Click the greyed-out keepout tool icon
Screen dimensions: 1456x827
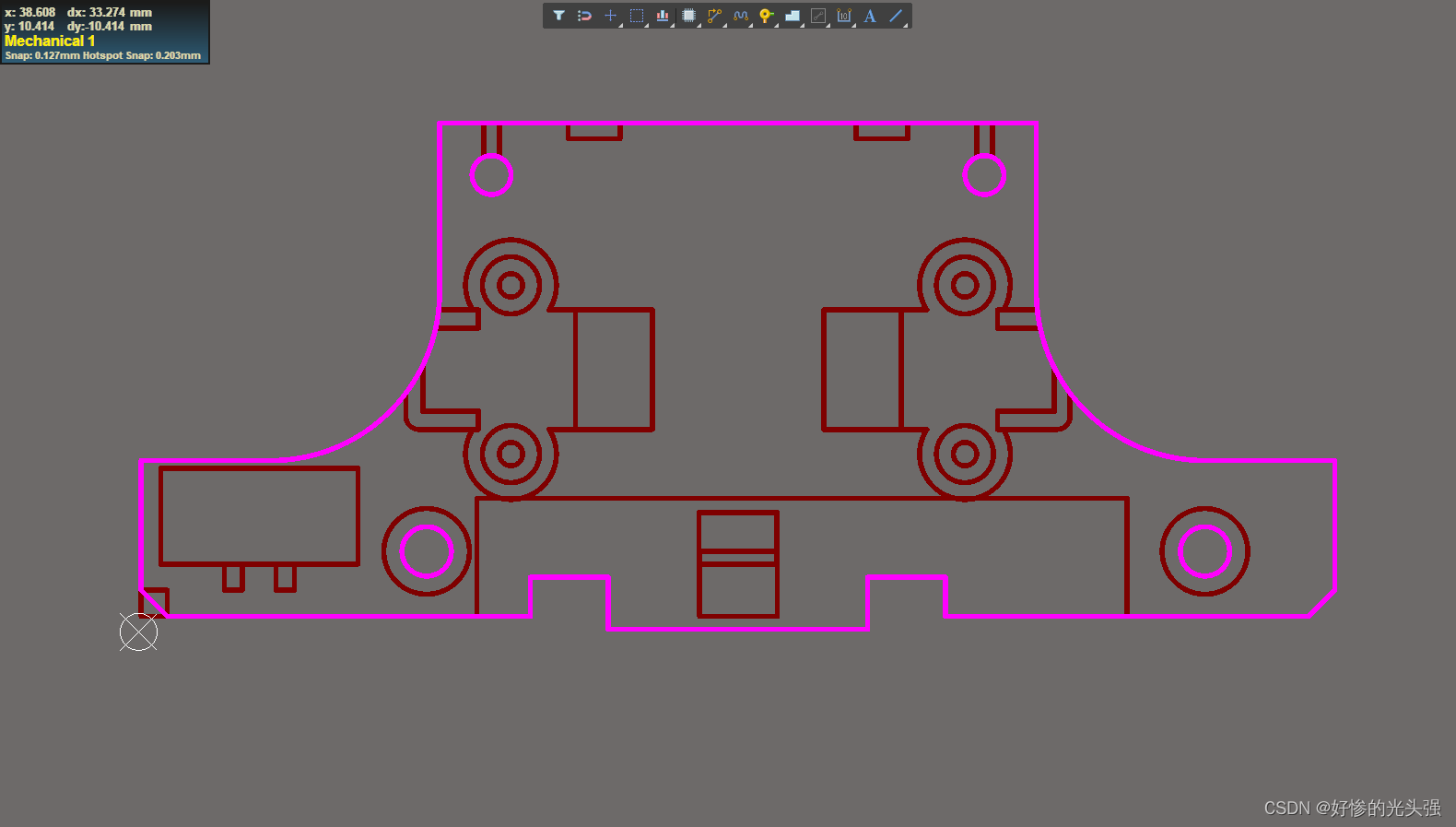pos(818,16)
